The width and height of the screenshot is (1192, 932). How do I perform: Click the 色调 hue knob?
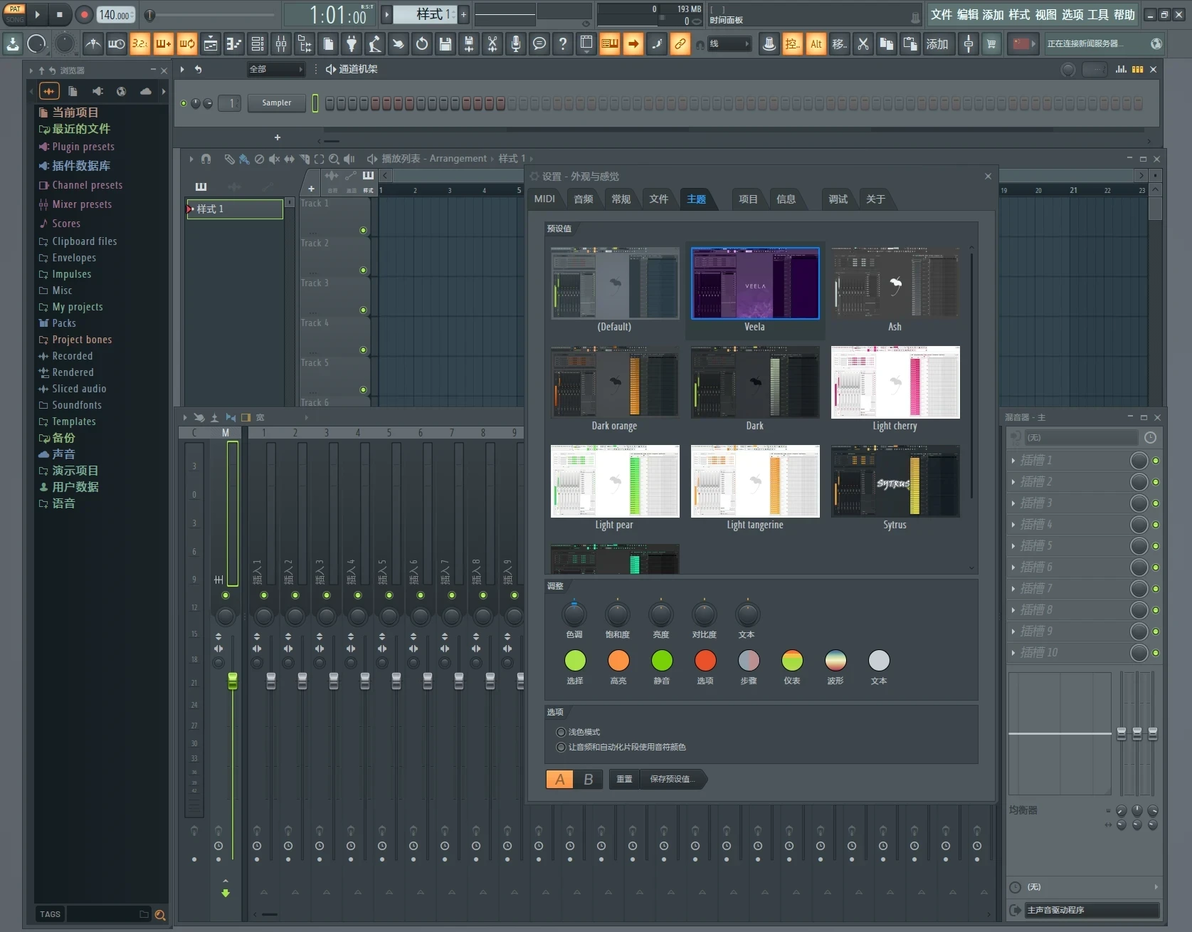coord(574,614)
